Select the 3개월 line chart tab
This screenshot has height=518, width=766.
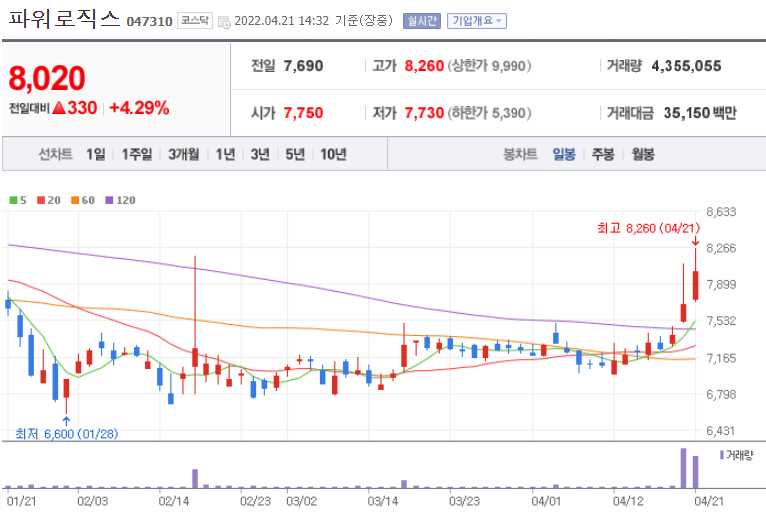[x=184, y=154]
